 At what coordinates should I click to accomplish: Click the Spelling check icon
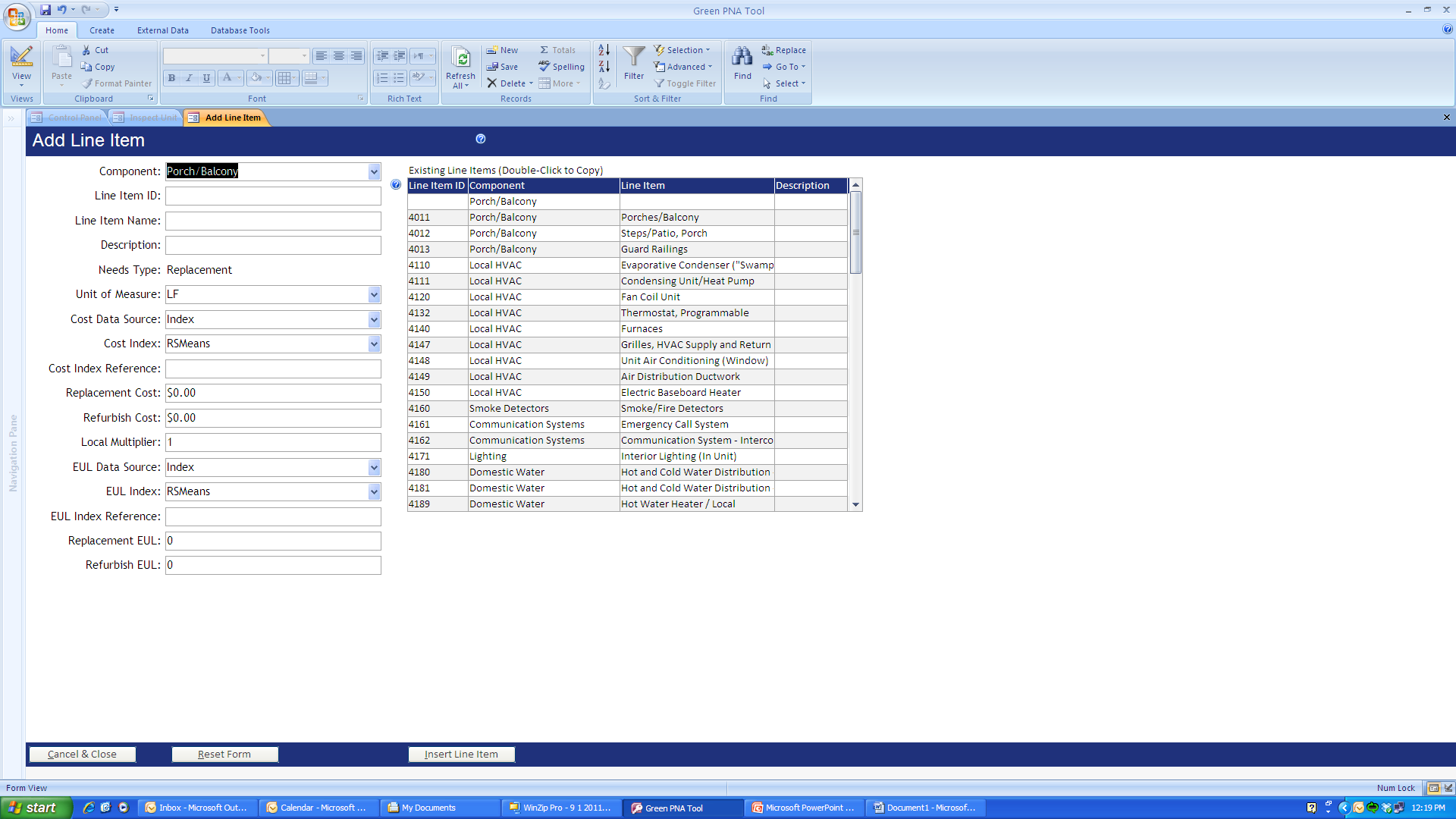click(544, 67)
